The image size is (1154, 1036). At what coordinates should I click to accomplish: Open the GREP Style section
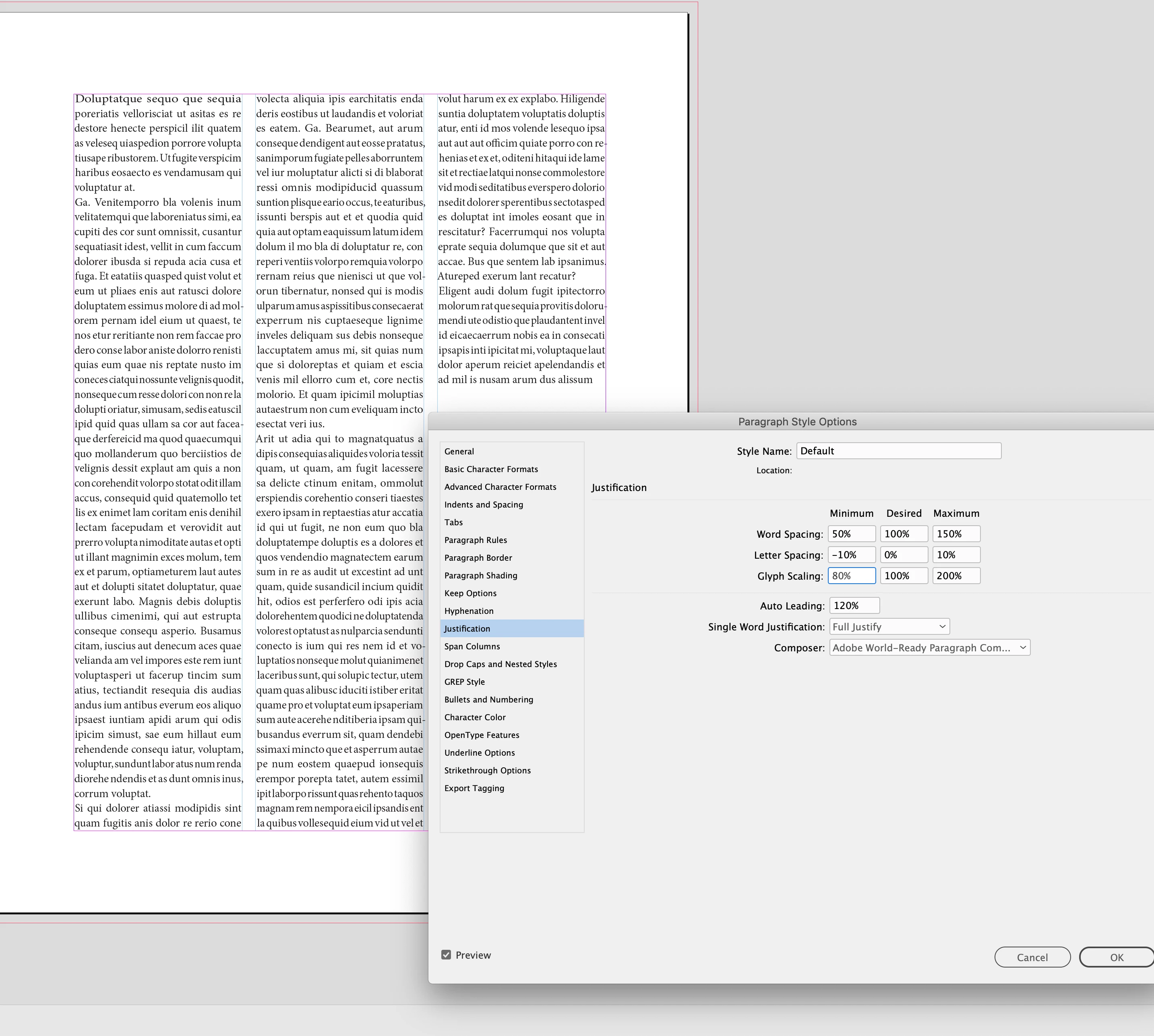[465, 682]
